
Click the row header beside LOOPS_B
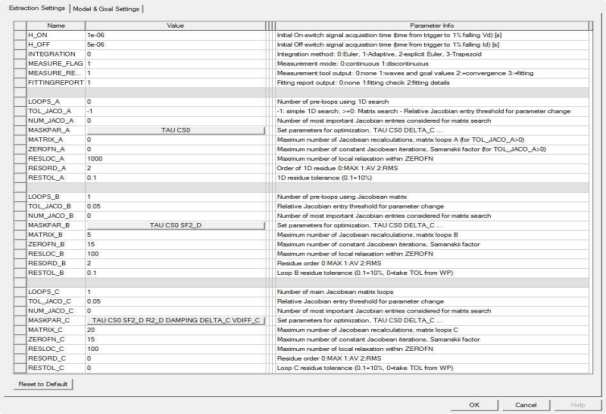coord(20,197)
